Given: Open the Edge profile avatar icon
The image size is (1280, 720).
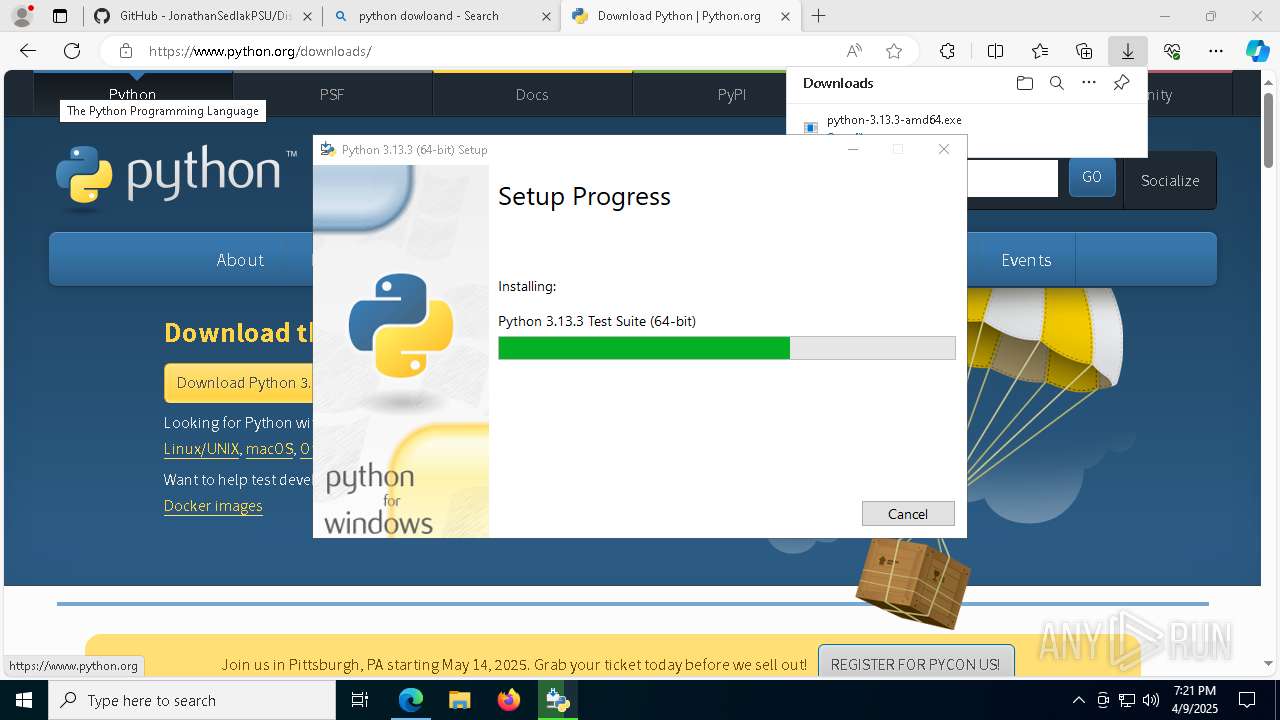Looking at the screenshot, I should pos(22,16).
